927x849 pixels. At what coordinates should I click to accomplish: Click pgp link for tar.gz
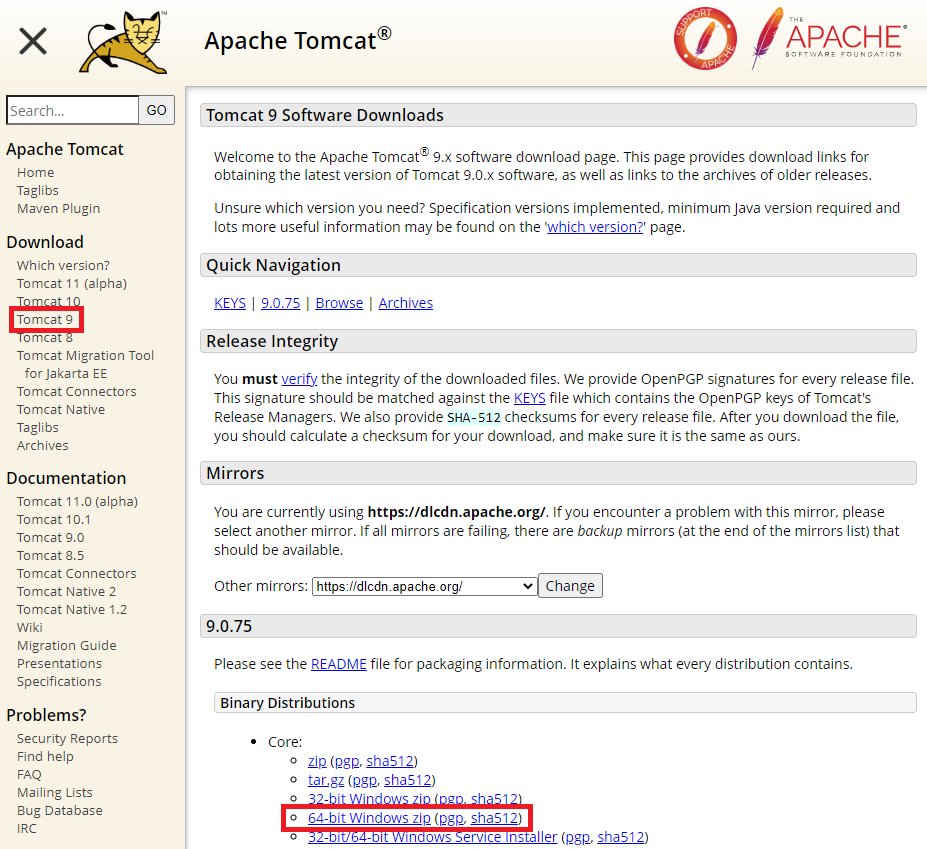coord(365,780)
